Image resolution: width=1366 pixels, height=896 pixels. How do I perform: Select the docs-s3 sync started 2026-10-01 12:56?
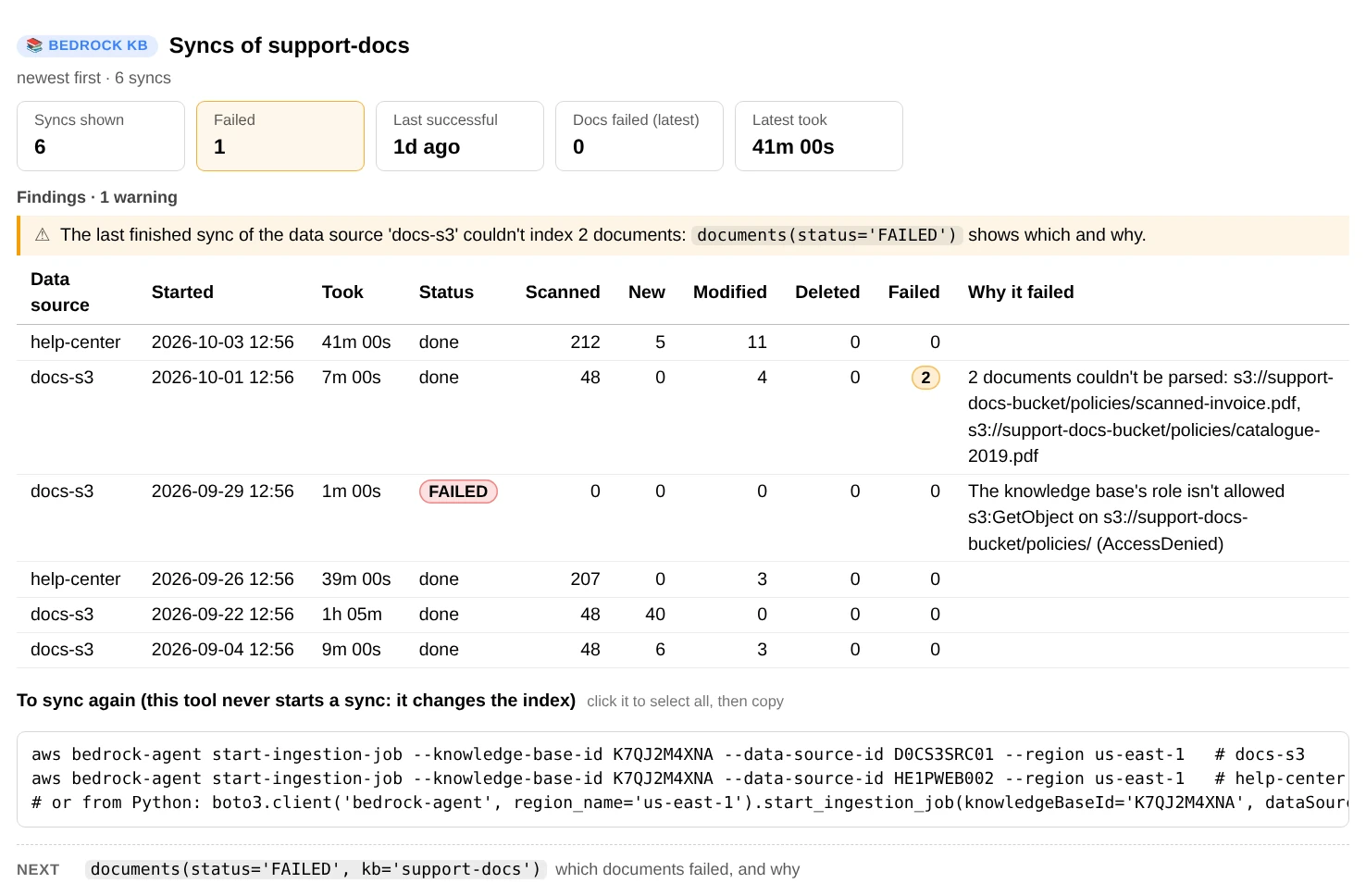(x=683, y=417)
